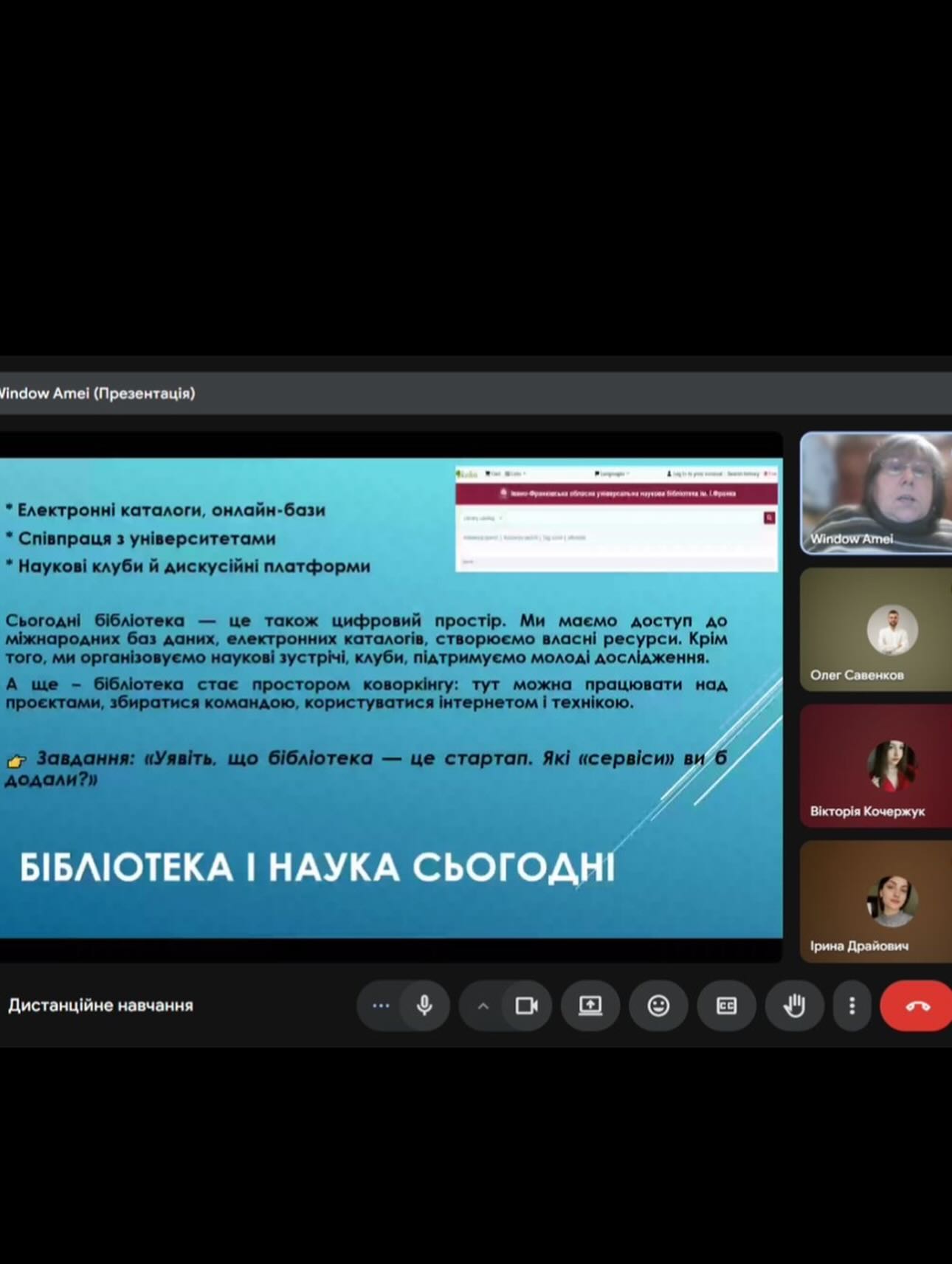Image resolution: width=952 pixels, height=1264 pixels.
Task: Leave the call with red hang-up button
Action: pos(917,1006)
